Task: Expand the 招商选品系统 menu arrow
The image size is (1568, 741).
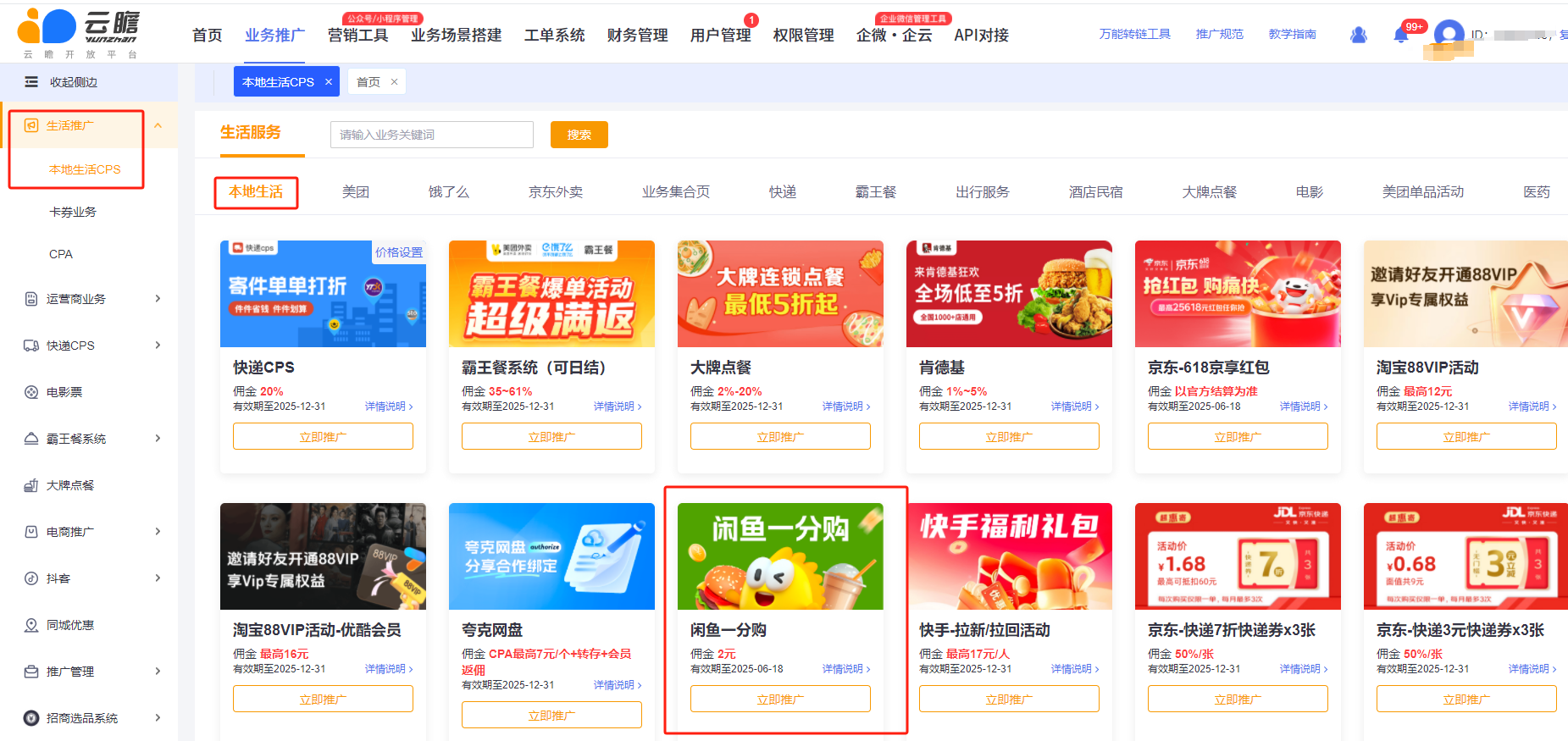Action: click(x=158, y=718)
